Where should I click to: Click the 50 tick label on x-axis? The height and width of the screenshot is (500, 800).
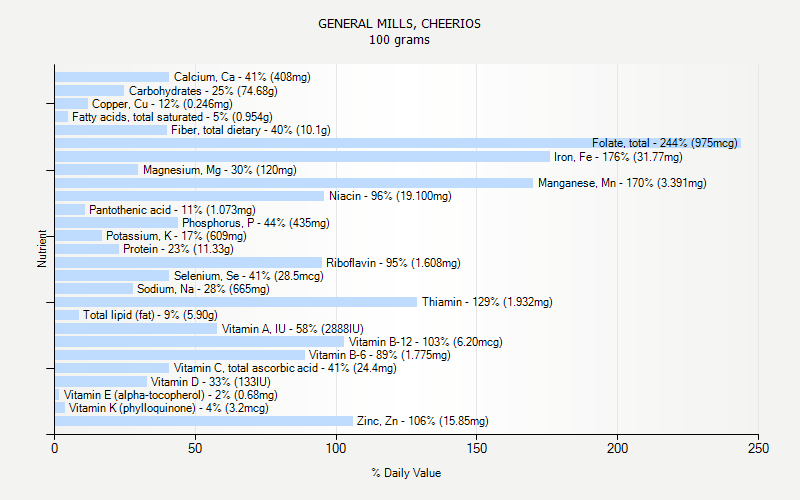click(x=195, y=448)
